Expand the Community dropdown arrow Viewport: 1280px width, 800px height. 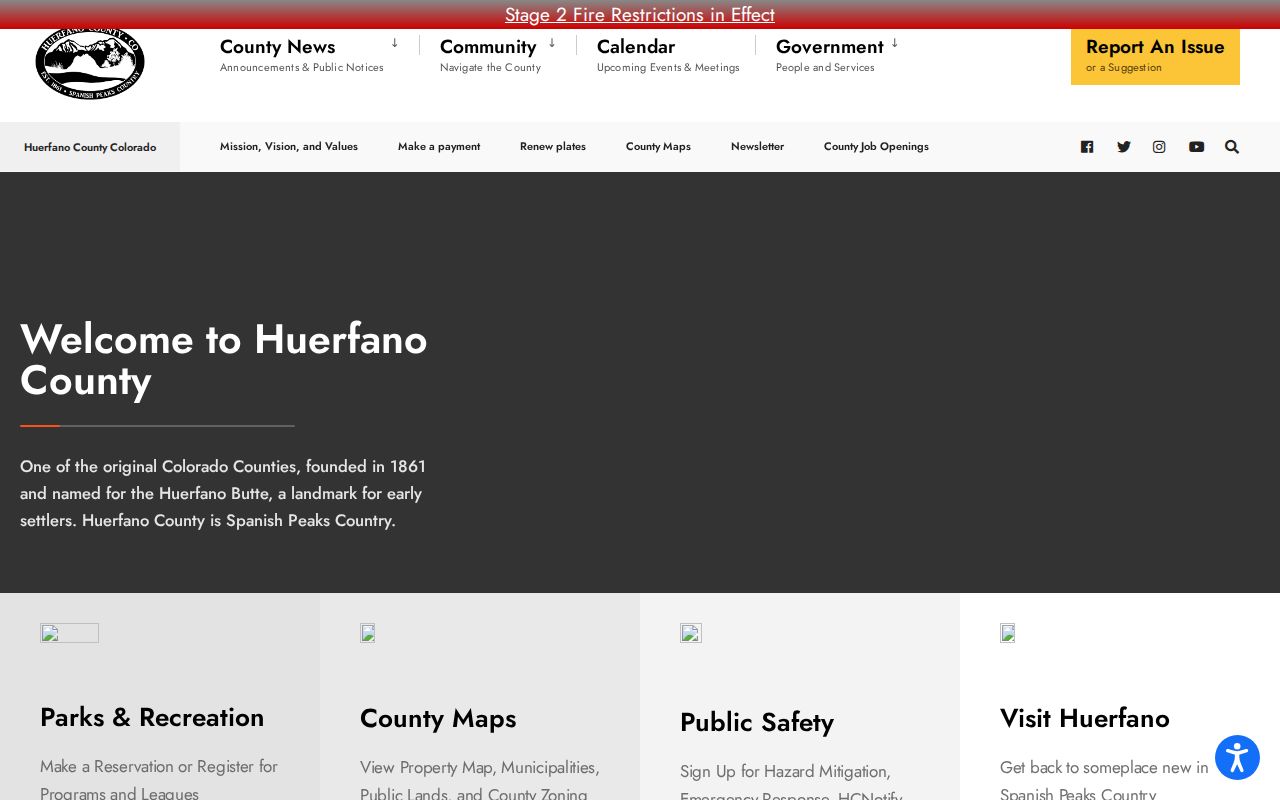click(x=552, y=43)
